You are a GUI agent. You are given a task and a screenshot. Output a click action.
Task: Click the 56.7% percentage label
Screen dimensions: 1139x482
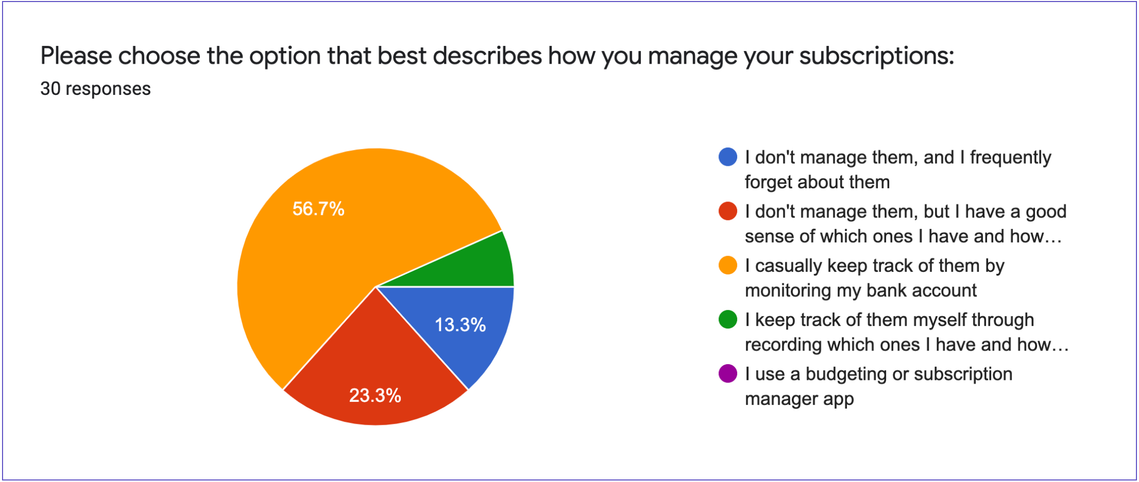point(318,210)
